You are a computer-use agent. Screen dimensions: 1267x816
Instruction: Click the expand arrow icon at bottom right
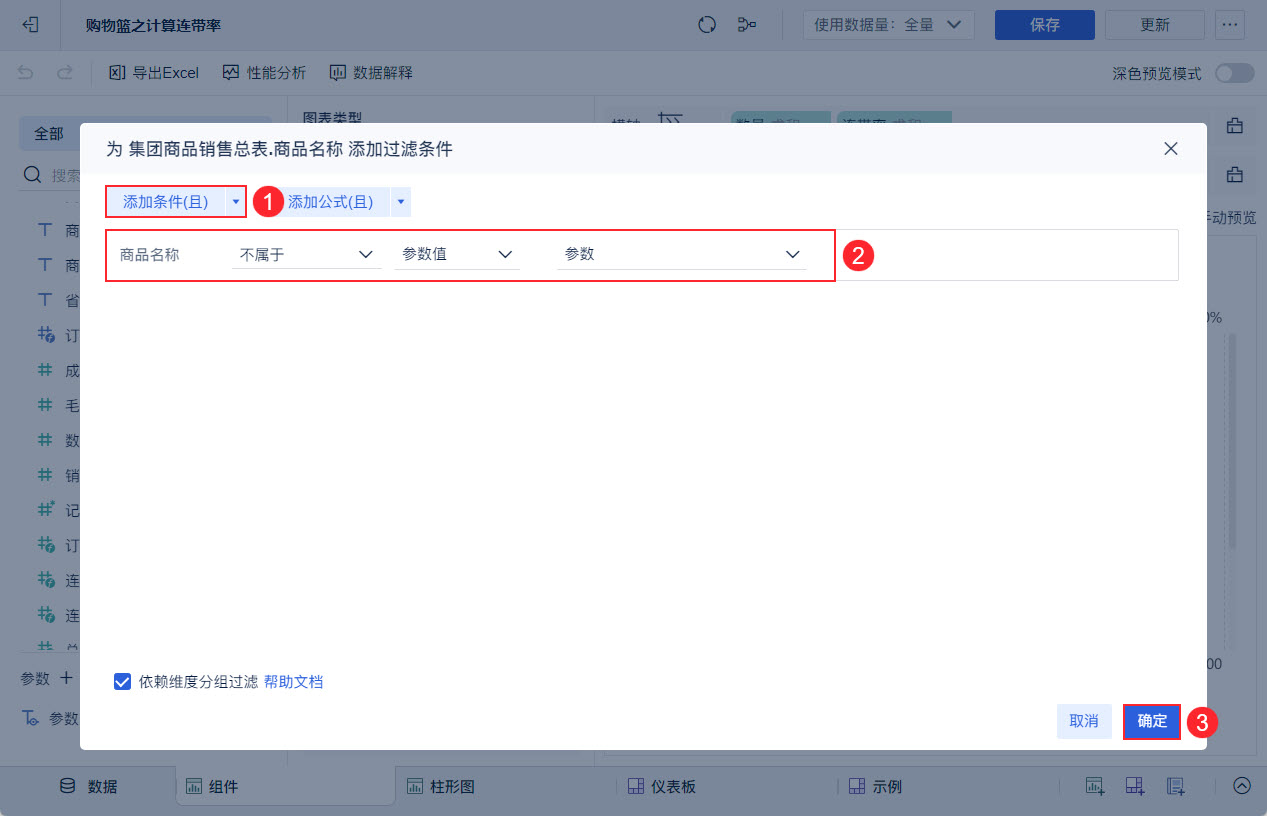pos(1241,786)
